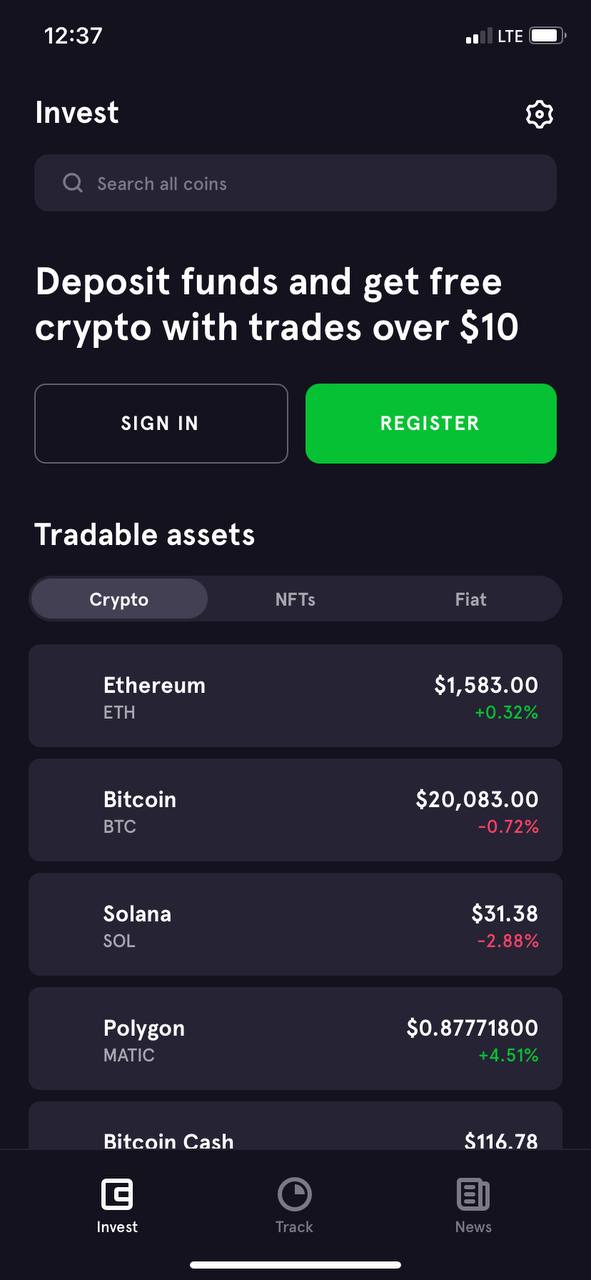Switch to the NFTs segment

(x=295, y=599)
